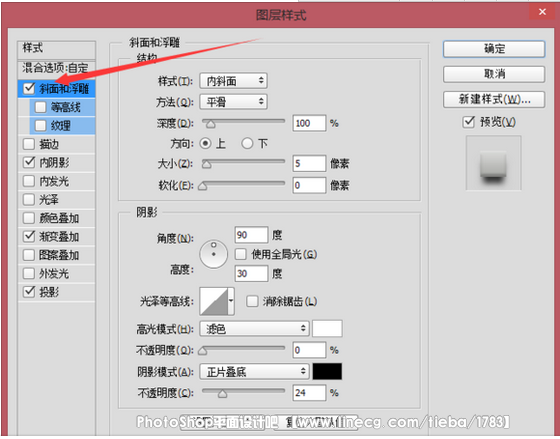This screenshot has width=560, height=439.
Task: Uncheck the 投影 effect checkbox
Action: point(29,292)
